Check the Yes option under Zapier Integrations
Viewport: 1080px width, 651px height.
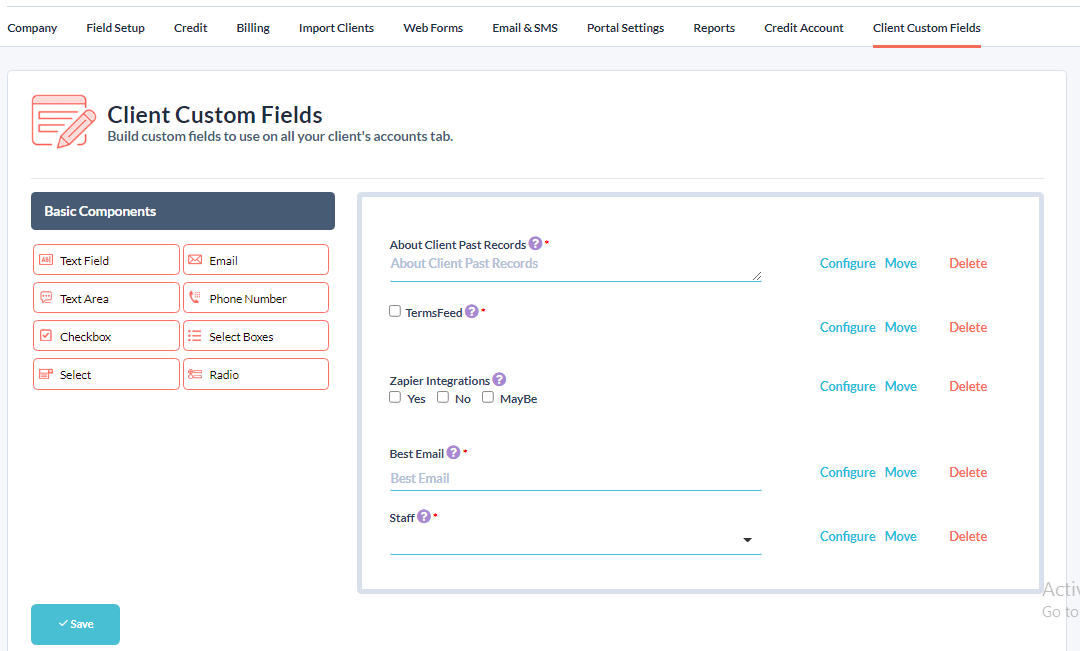(x=395, y=397)
